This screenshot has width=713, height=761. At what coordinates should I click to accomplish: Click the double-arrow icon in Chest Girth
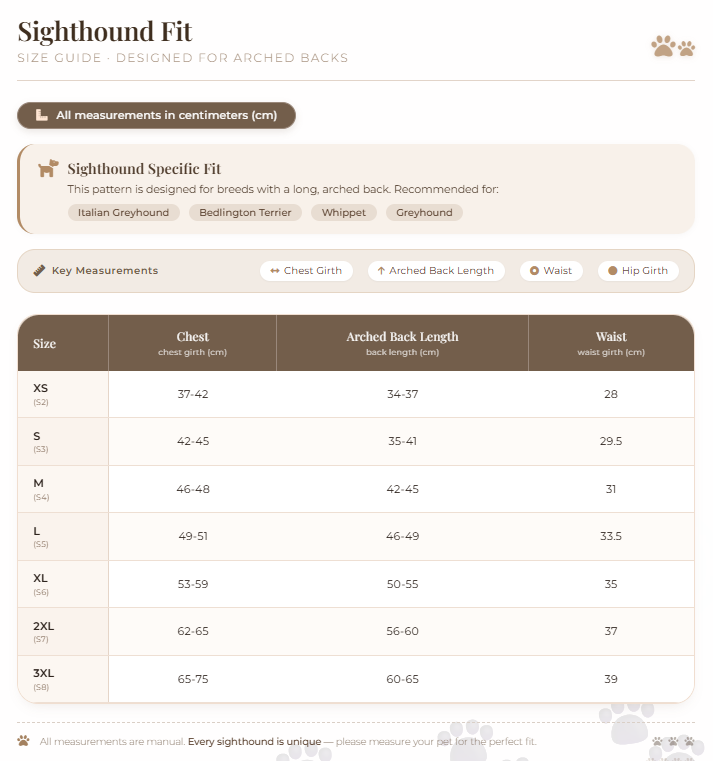pos(275,271)
